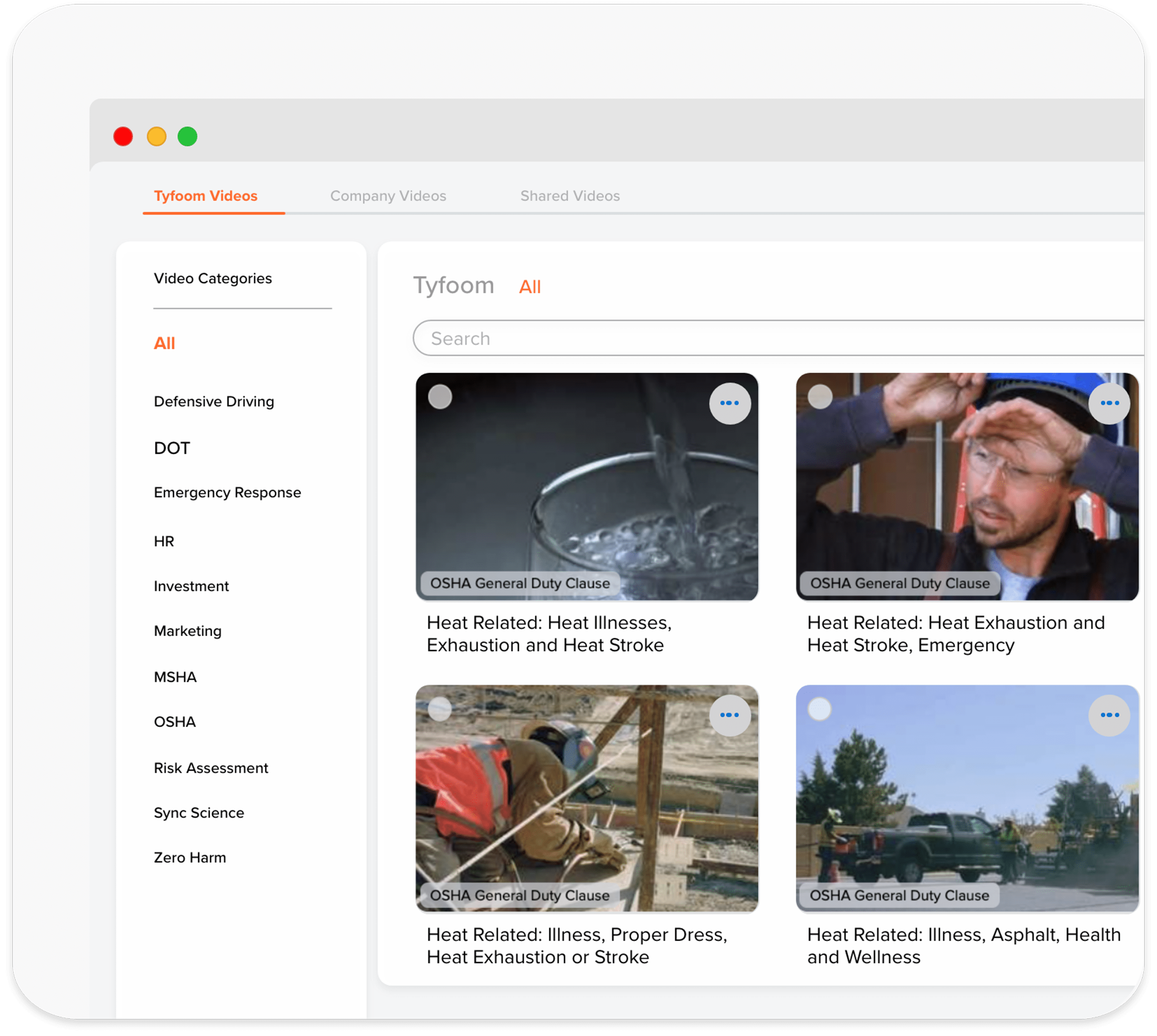Screen dimensions: 1157x1036
Task: Click the video Search field
Action: (778, 338)
